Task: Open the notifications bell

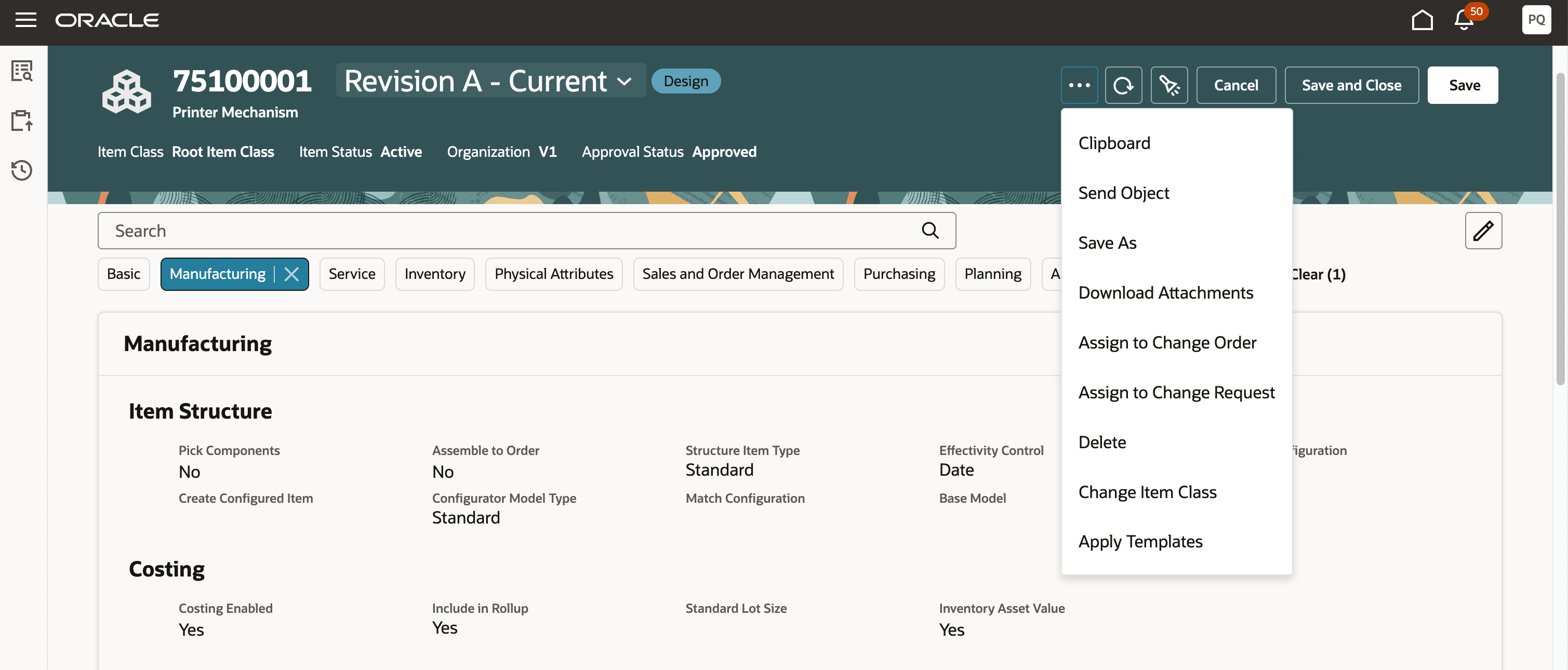Action: pos(1464,20)
